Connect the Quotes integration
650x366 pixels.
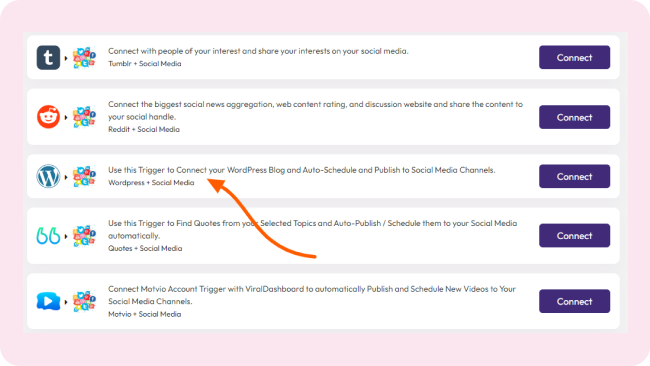point(574,236)
